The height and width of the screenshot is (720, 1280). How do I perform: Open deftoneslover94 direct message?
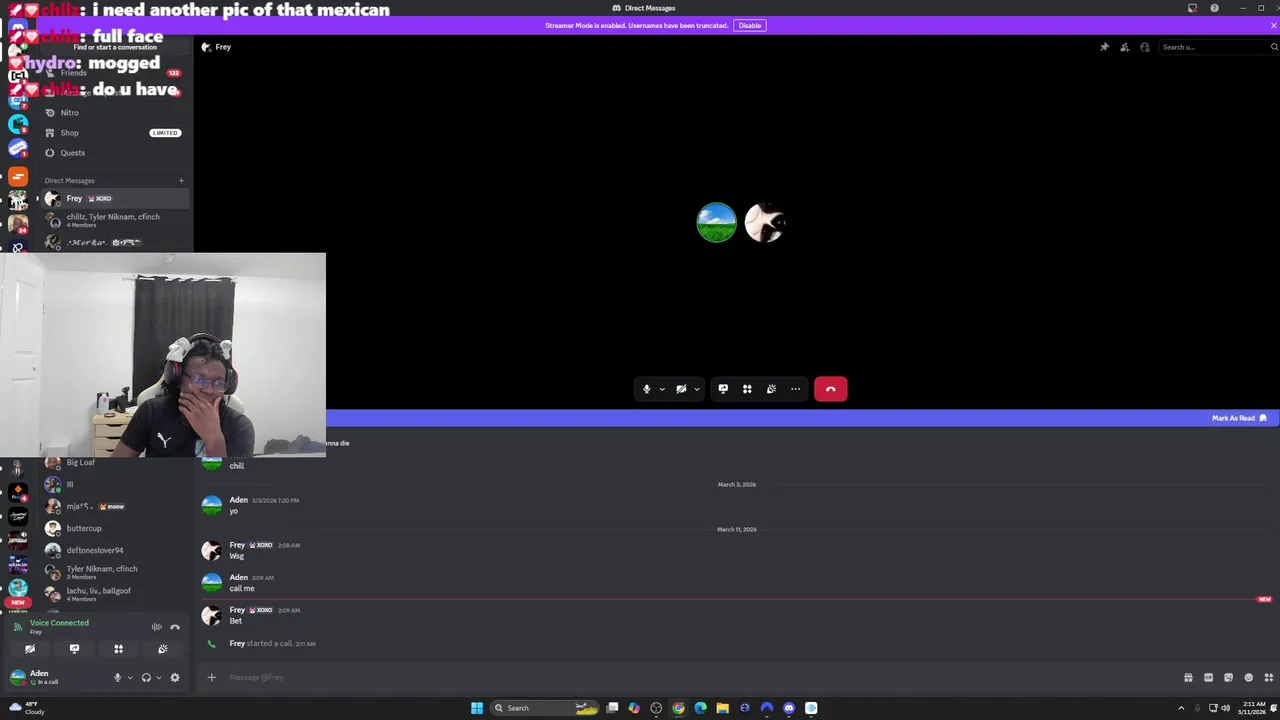coord(115,550)
